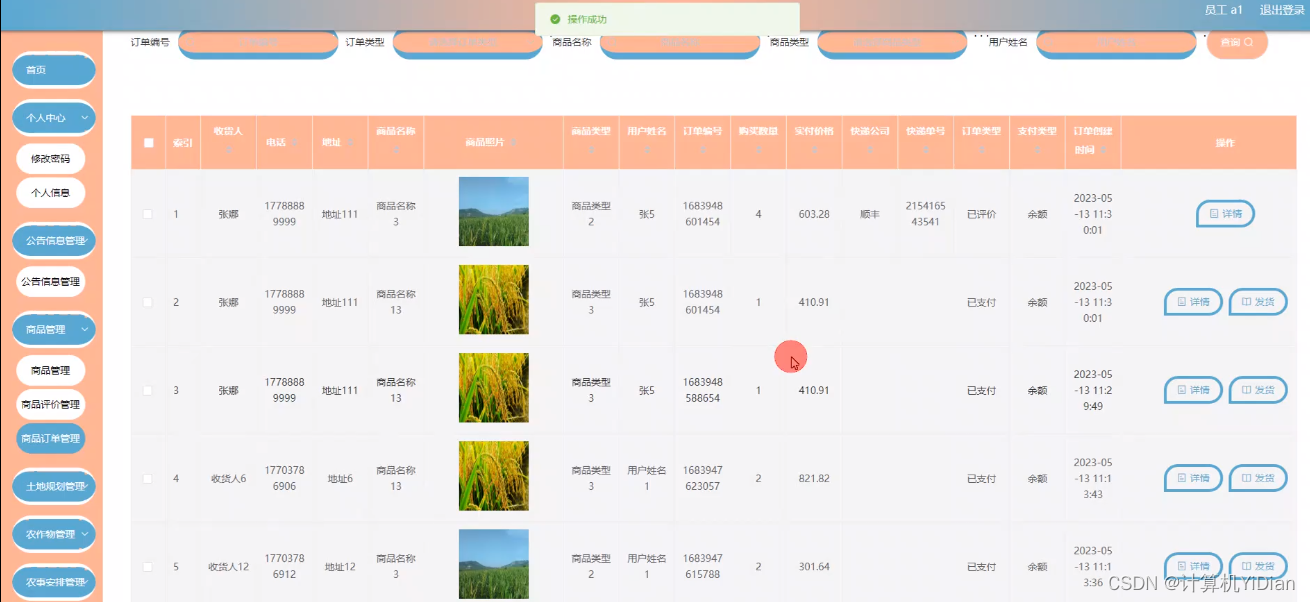
Task: Click the green success checkmark in the 操作成功 toast
Action: pyautogui.click(x=554, y=18)
